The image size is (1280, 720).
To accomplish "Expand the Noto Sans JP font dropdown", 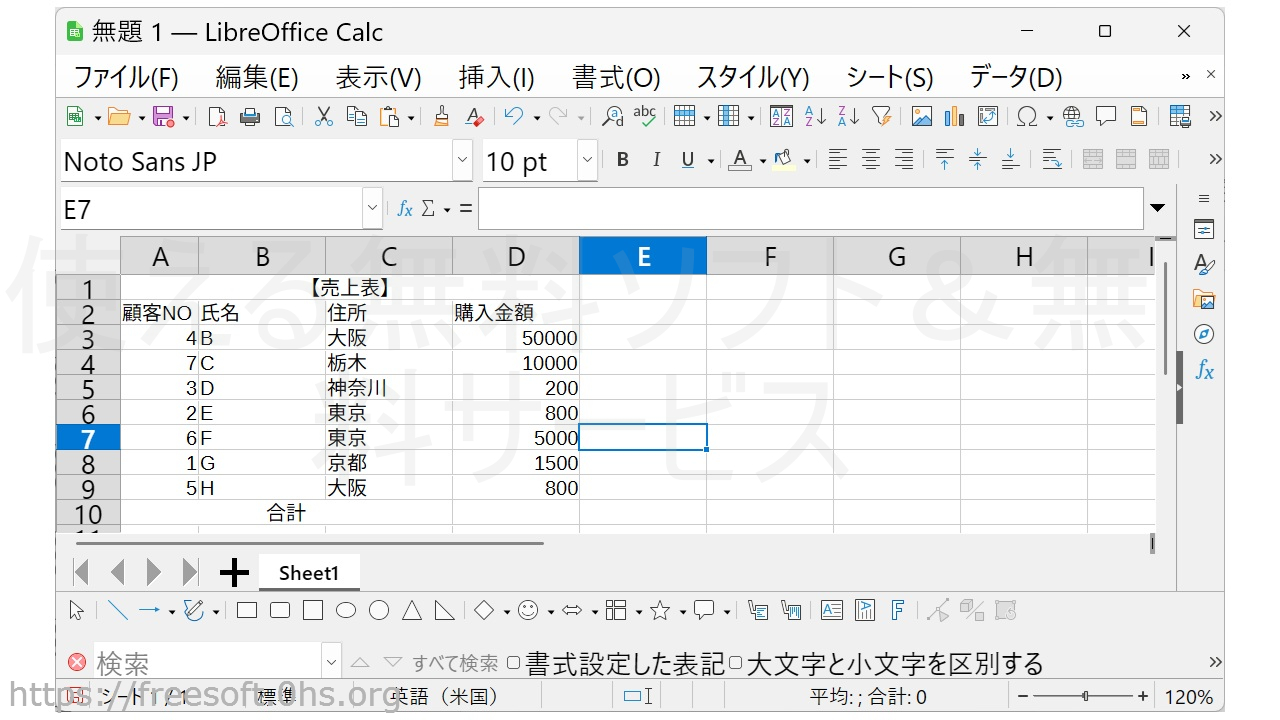I will pyautogui.click(x=462, y=160).
